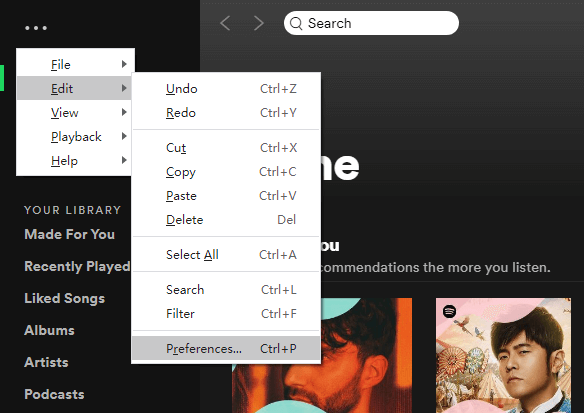
Task: Select Copy in the Edit submenu
Action: point(226,172)
